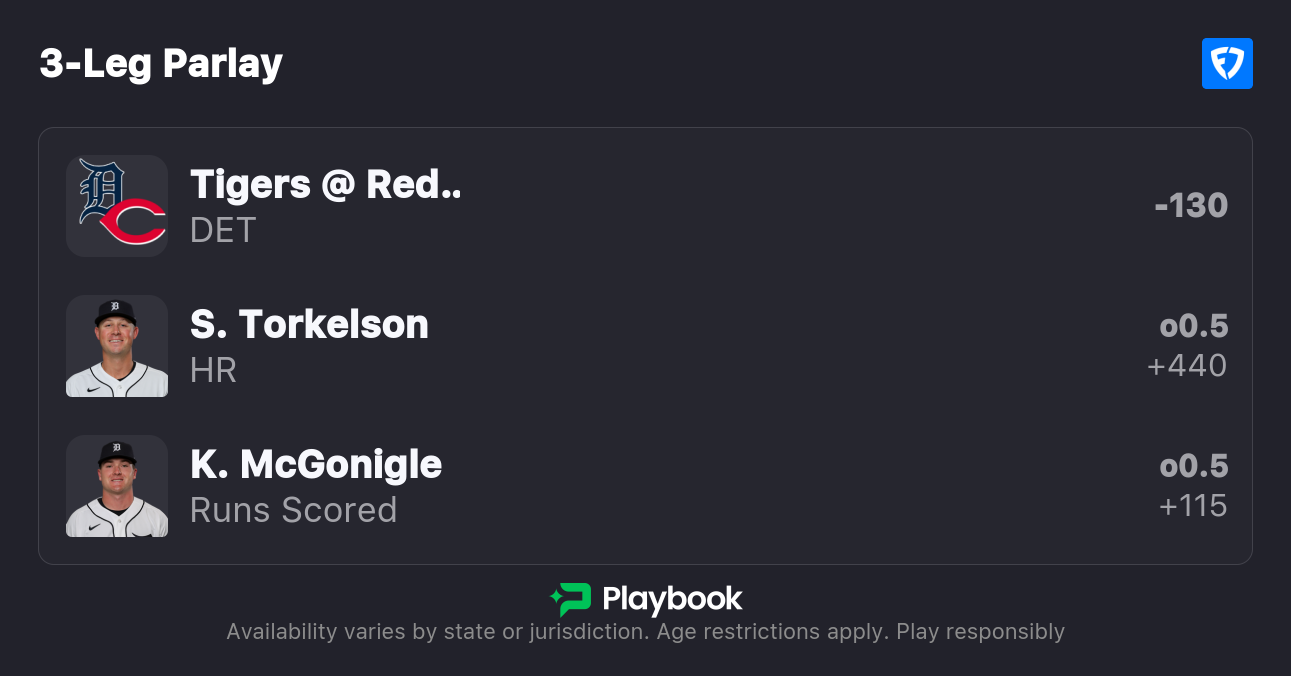Click the +115 odds for McGonigle
This screenshot has height=676, width=1291.
(x=1192, y=506)
